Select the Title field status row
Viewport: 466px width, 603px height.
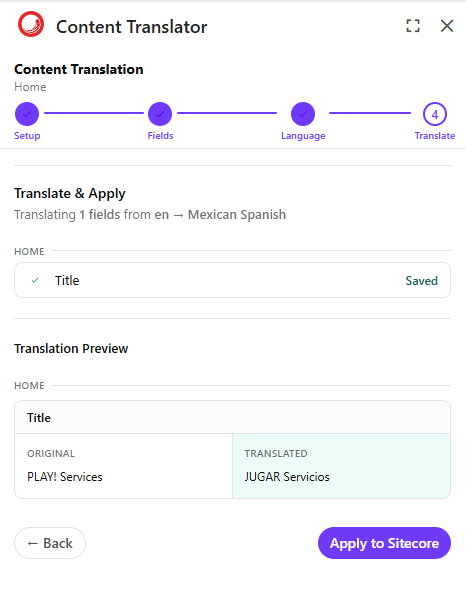pos(232,280)
